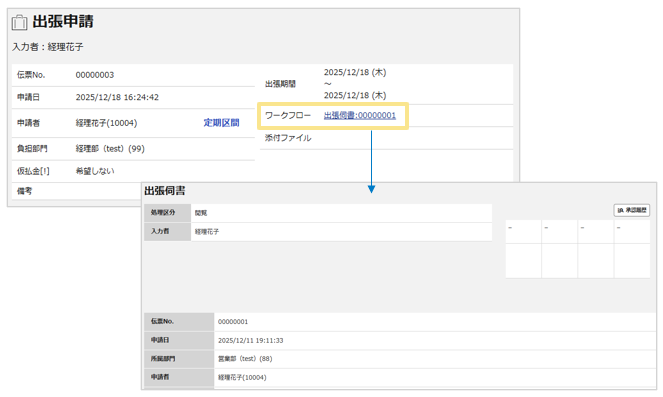The height and width of the screenshot is (397, 663).
Task: Select 経理花子 in 出張伺書 入力者 row
Action: coord(207,232)
